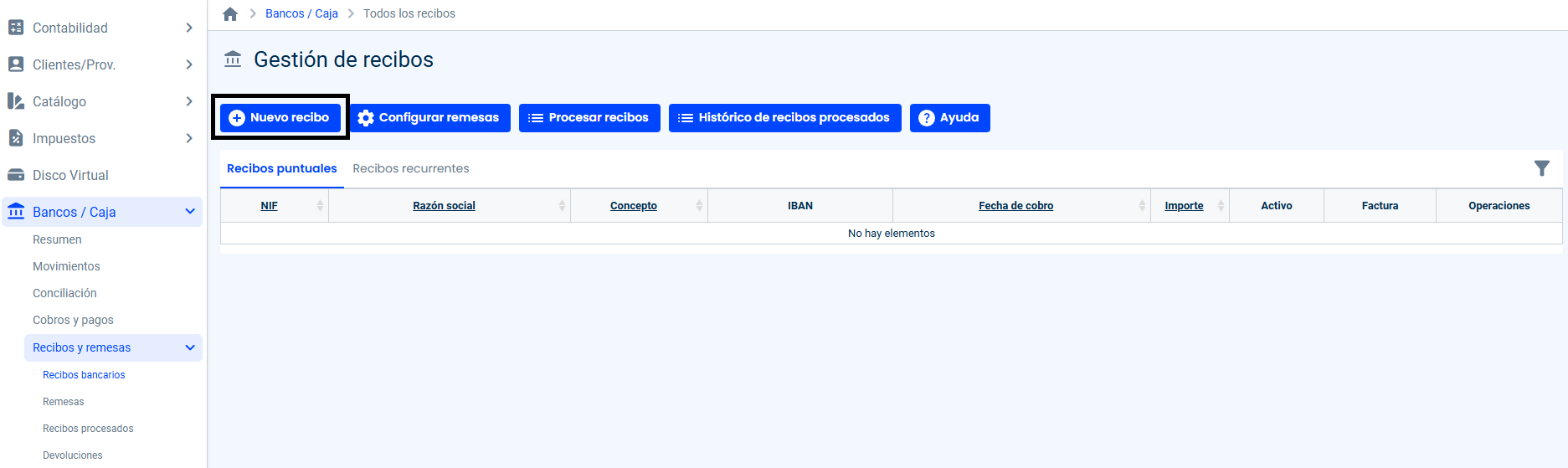1568x468 pixels.
Task: Click the Contabilidad sidebar icon
Action: [x=16, y=28]
